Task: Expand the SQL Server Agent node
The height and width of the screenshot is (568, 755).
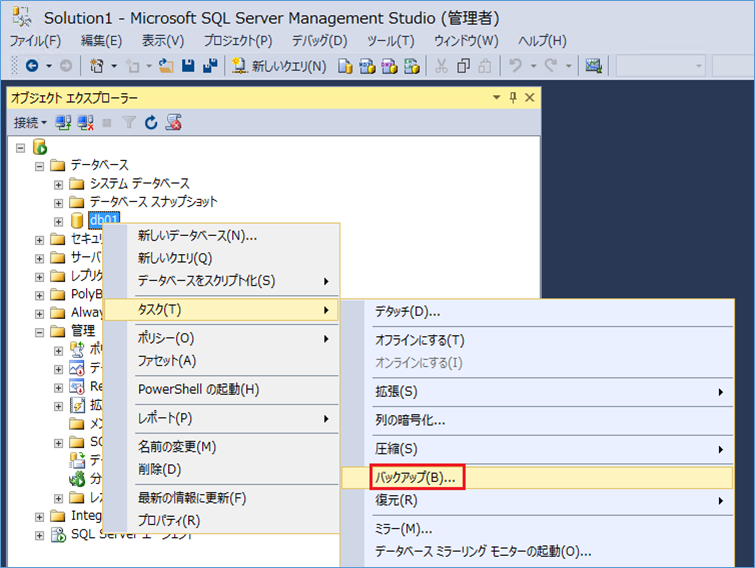Action: point(40,535)
